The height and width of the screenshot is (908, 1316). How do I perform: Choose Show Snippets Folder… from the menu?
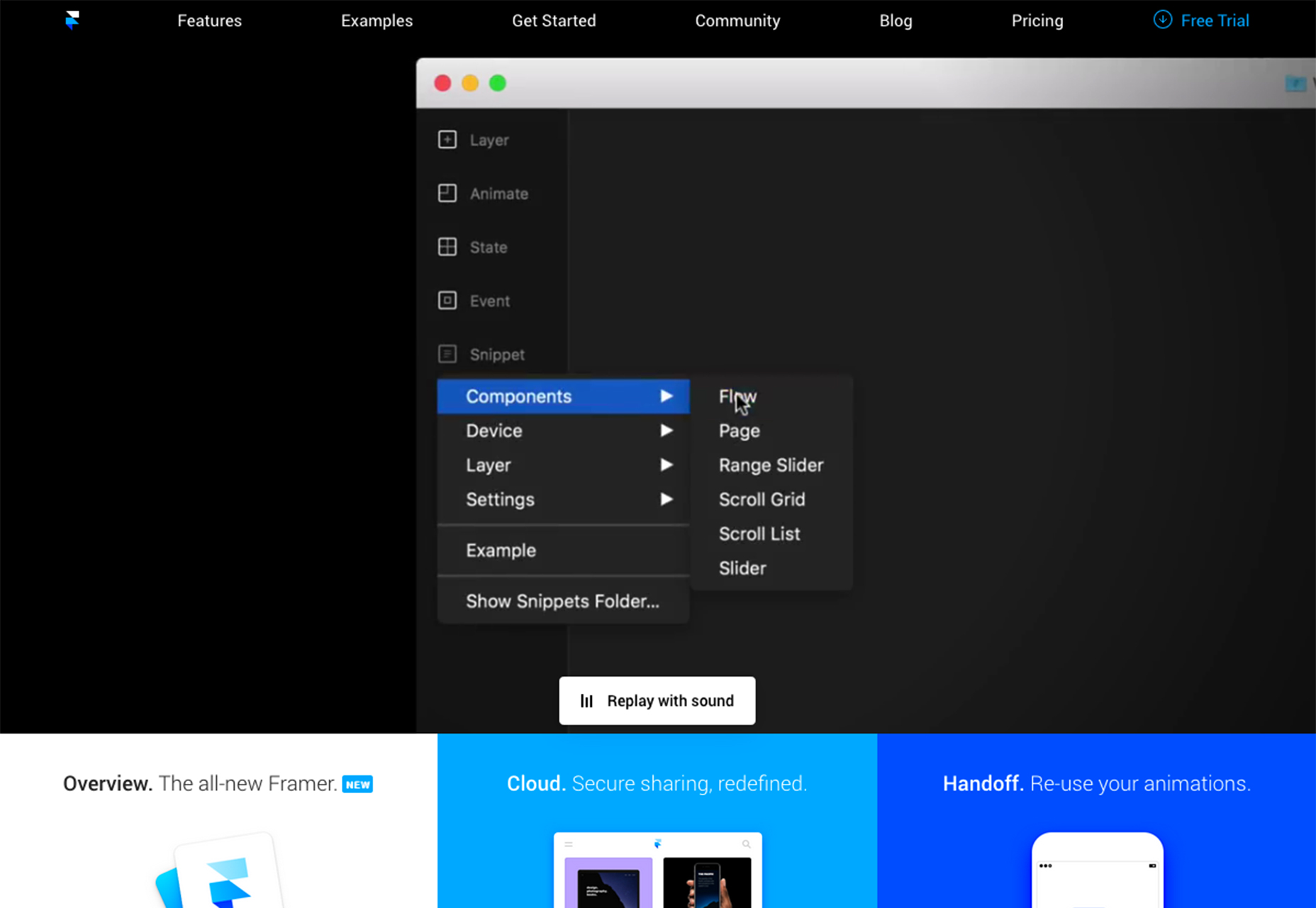[x=563, y=602]
